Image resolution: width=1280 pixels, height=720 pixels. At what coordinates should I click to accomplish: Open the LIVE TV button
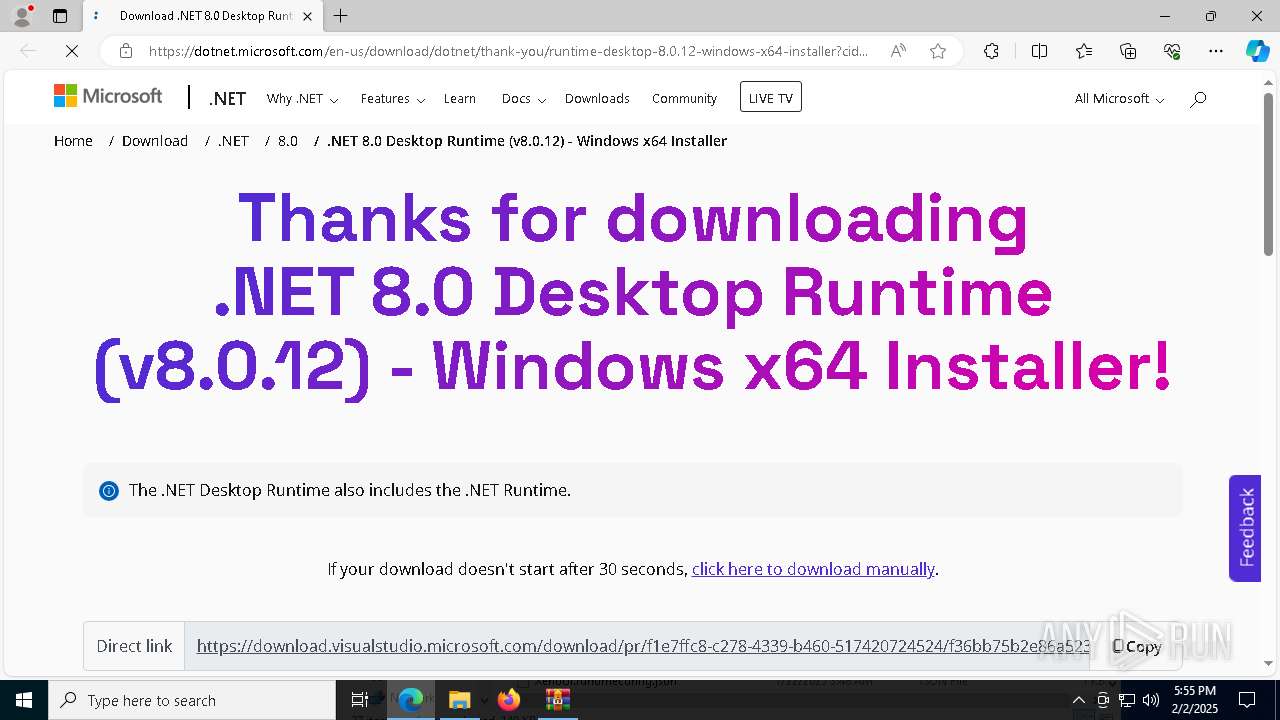[771, 97]
